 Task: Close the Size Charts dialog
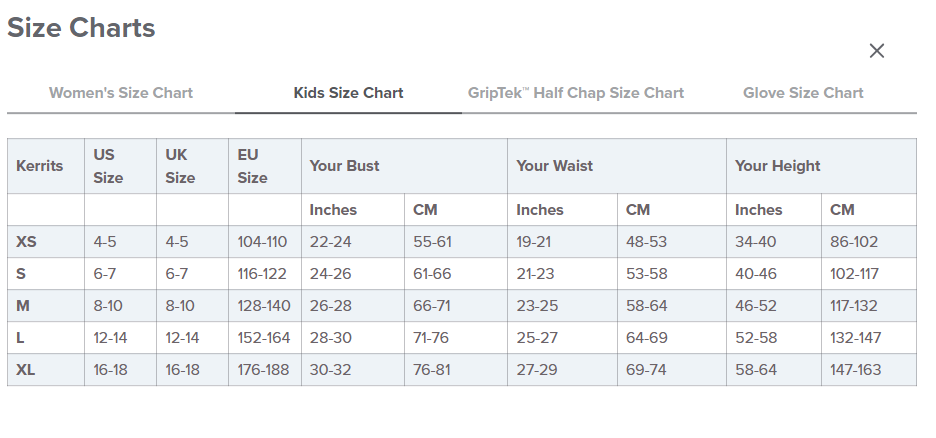point(877,51)
